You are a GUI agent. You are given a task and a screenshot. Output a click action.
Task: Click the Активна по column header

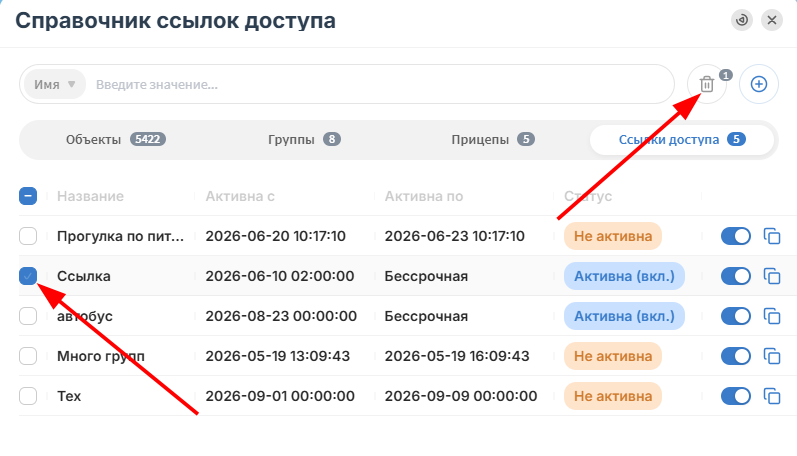pyautogui.click(x=423, y=196)
